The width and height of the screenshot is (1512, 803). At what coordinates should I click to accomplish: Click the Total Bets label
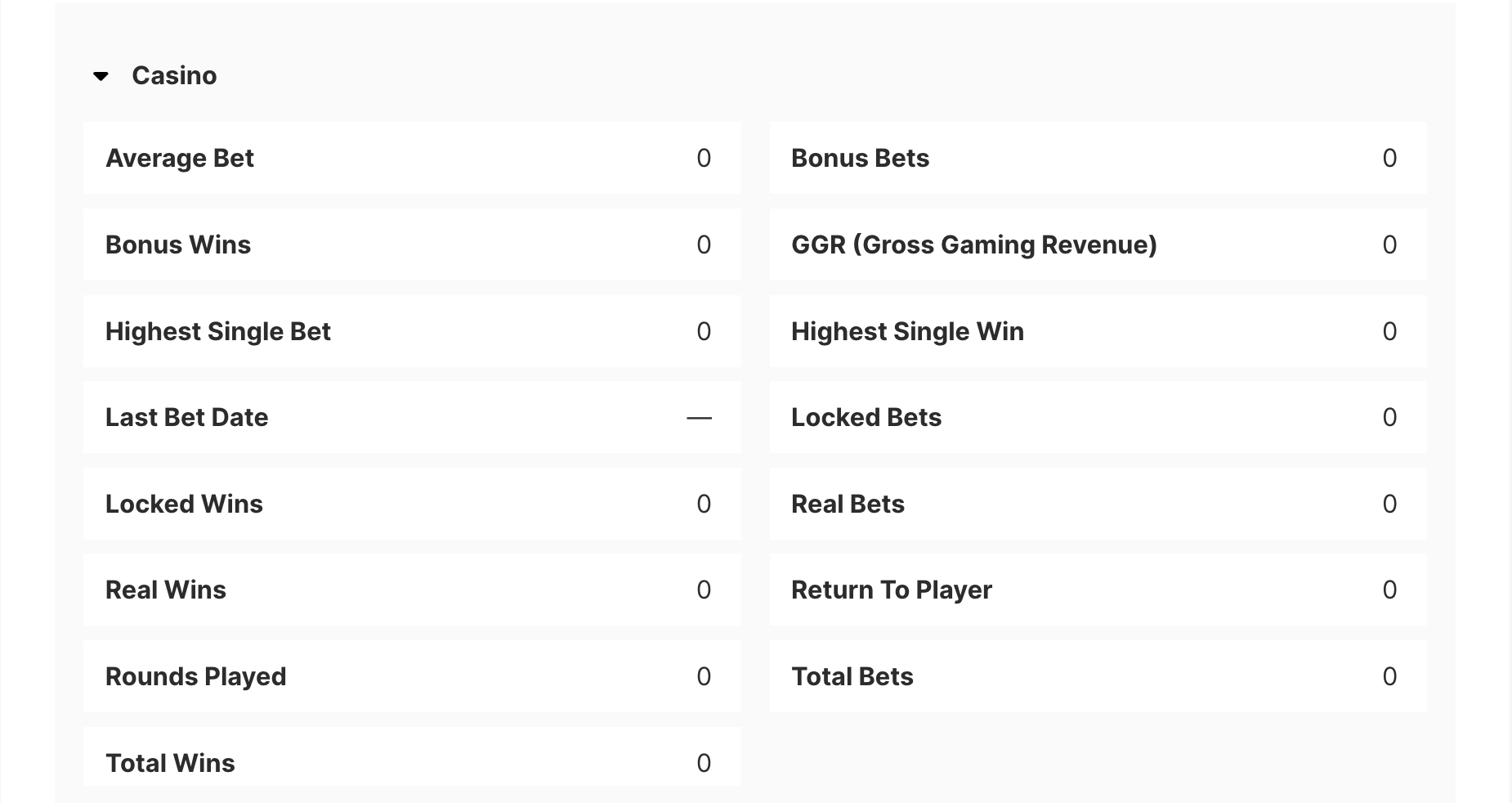point(852,676)
